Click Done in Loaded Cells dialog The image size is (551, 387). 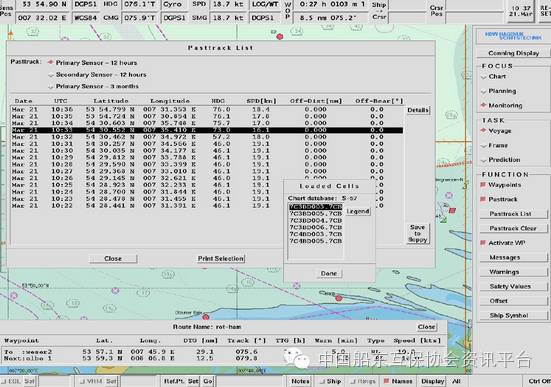(329, 273)
